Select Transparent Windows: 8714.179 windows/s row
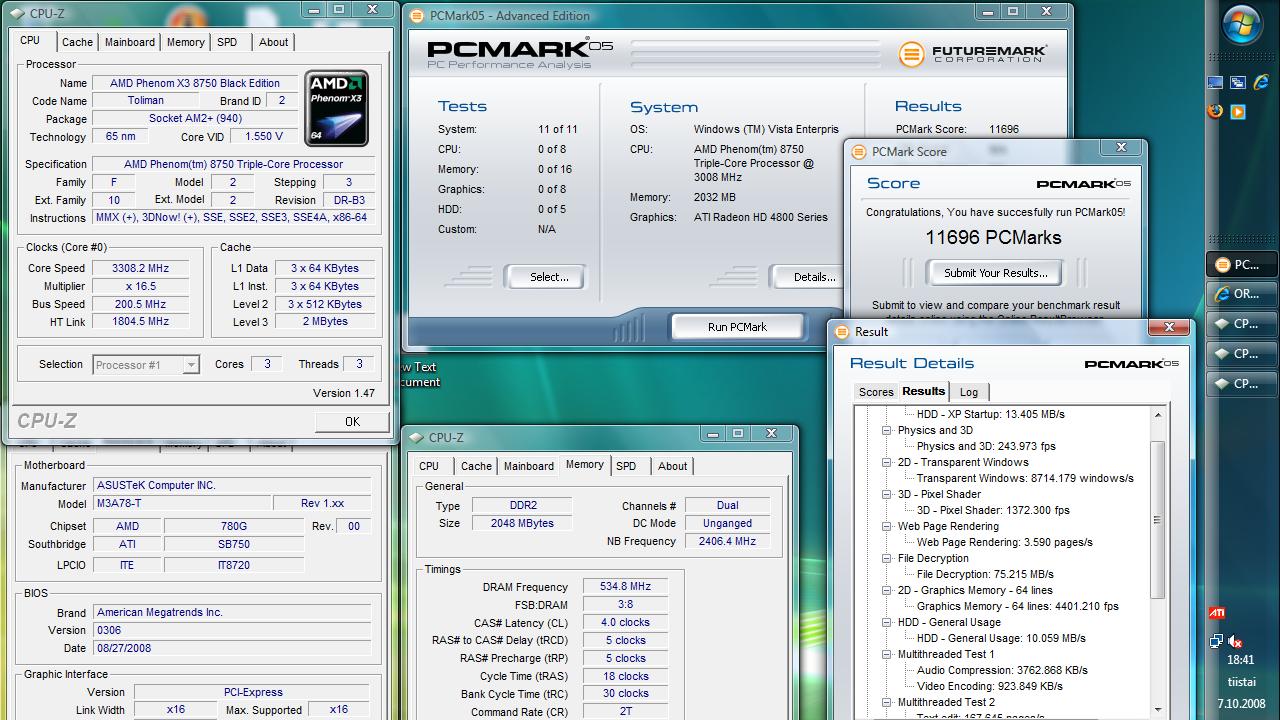The width and height of the screenshot is (1280, 720). pos(1025,478)
